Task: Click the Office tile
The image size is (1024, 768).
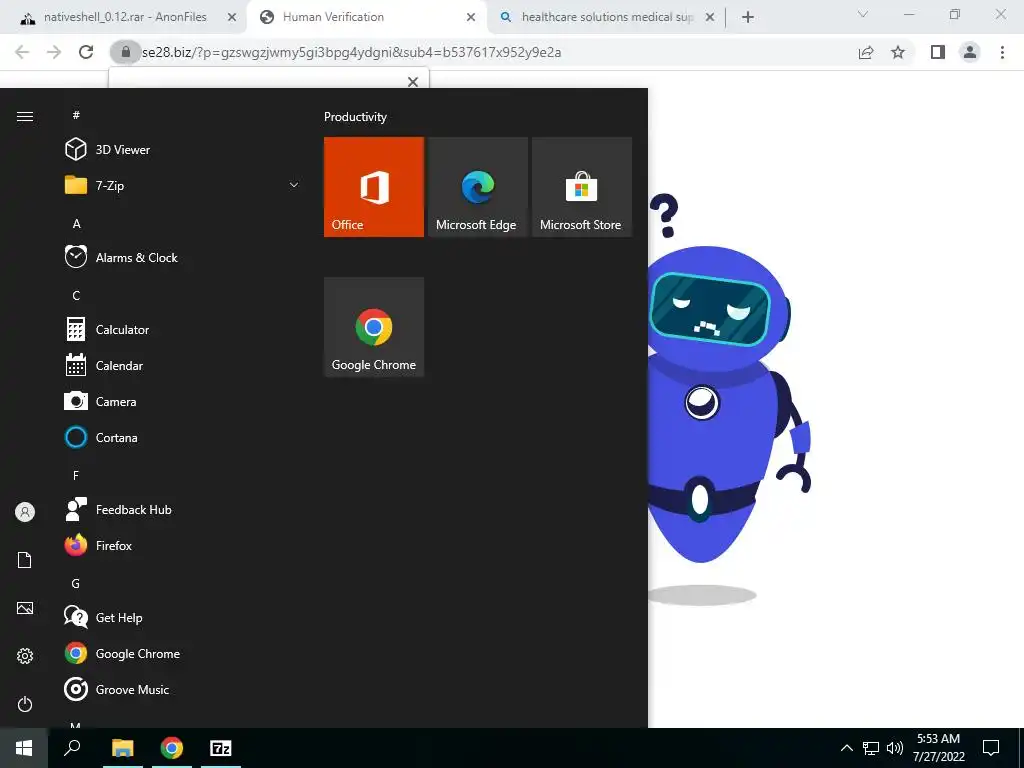Action: [374, 187]
